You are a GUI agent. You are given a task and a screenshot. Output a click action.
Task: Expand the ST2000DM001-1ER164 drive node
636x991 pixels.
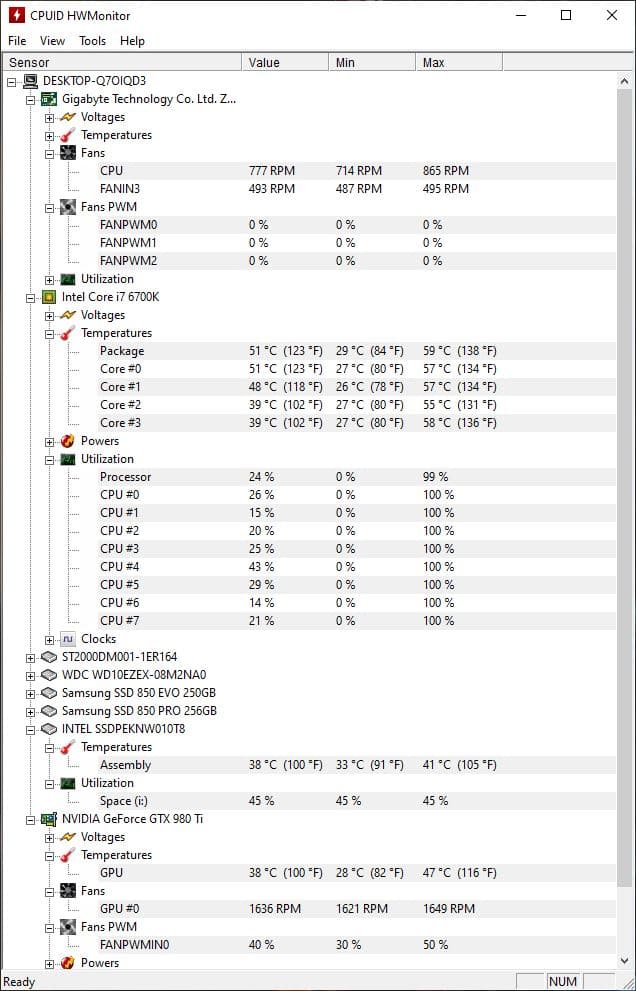pos(31,657)
